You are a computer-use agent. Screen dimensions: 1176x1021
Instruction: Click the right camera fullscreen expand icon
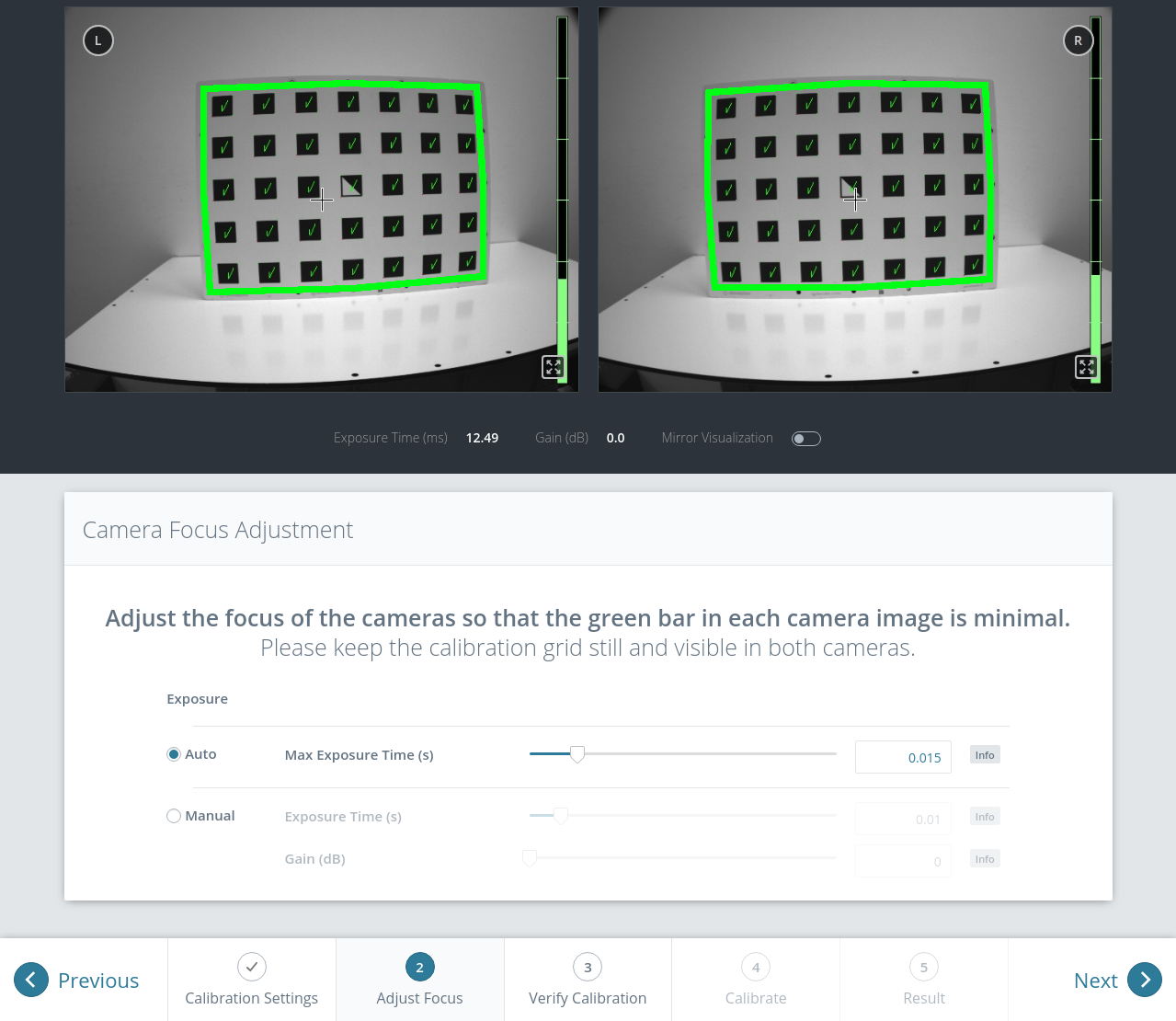tap(1086, 366)
